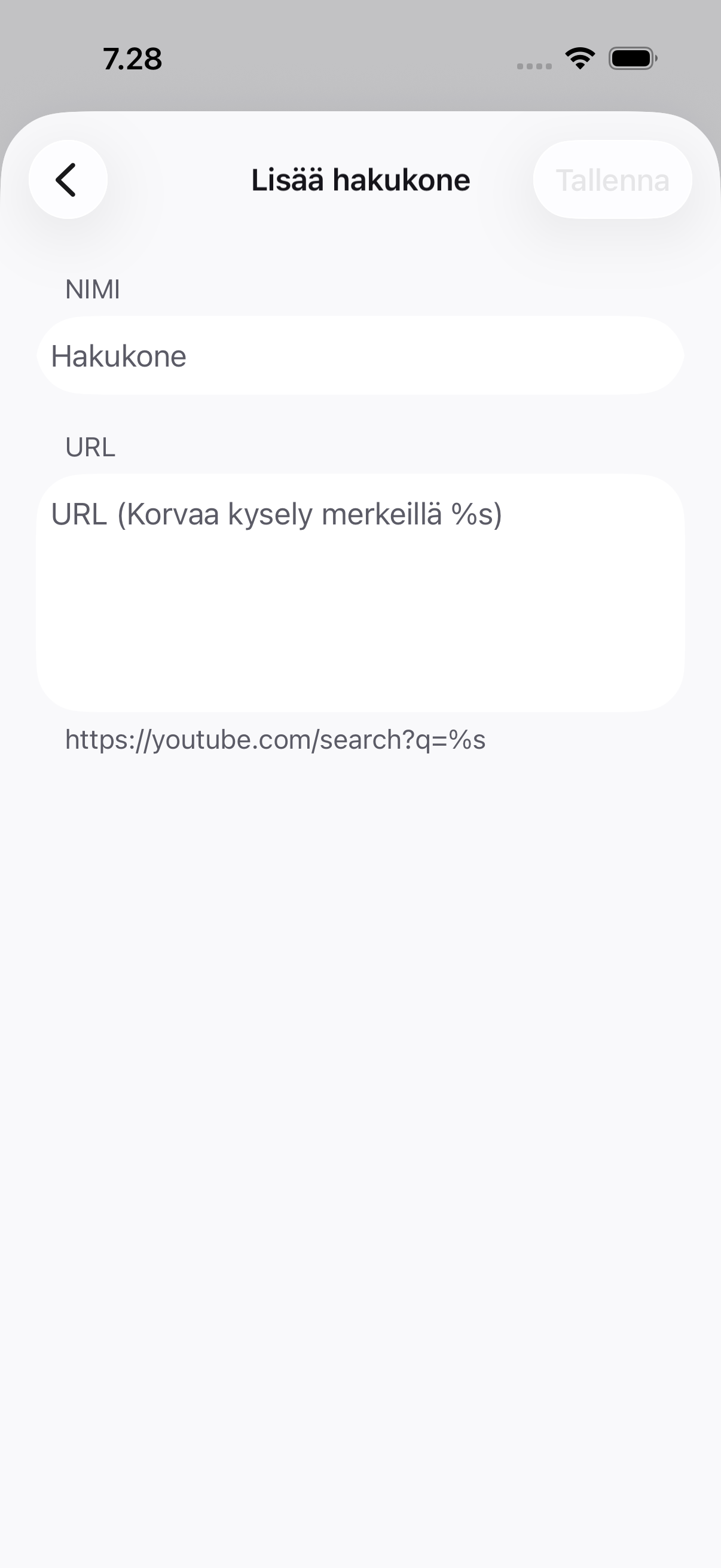Screen dimensions: 721x1568
Task: Click inside the empty lower part of URL box
Action: (x=360, y=633)
